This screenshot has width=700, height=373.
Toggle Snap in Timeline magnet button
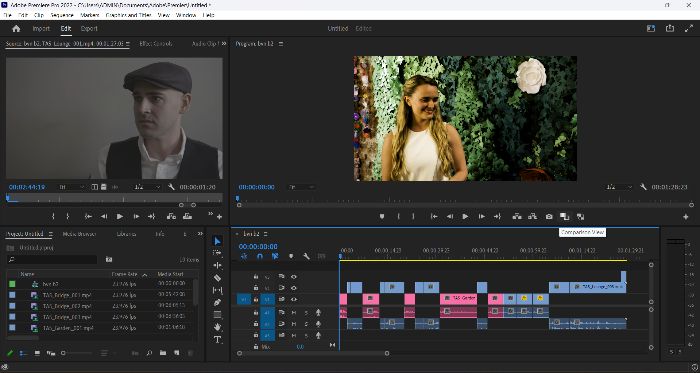click(x=260, y=257)
